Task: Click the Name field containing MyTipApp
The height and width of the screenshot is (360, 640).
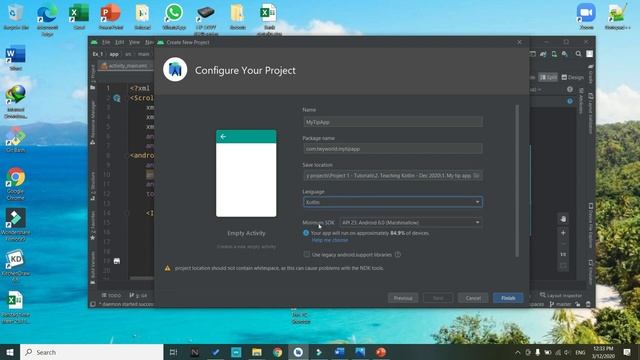Action: (393, 122)
